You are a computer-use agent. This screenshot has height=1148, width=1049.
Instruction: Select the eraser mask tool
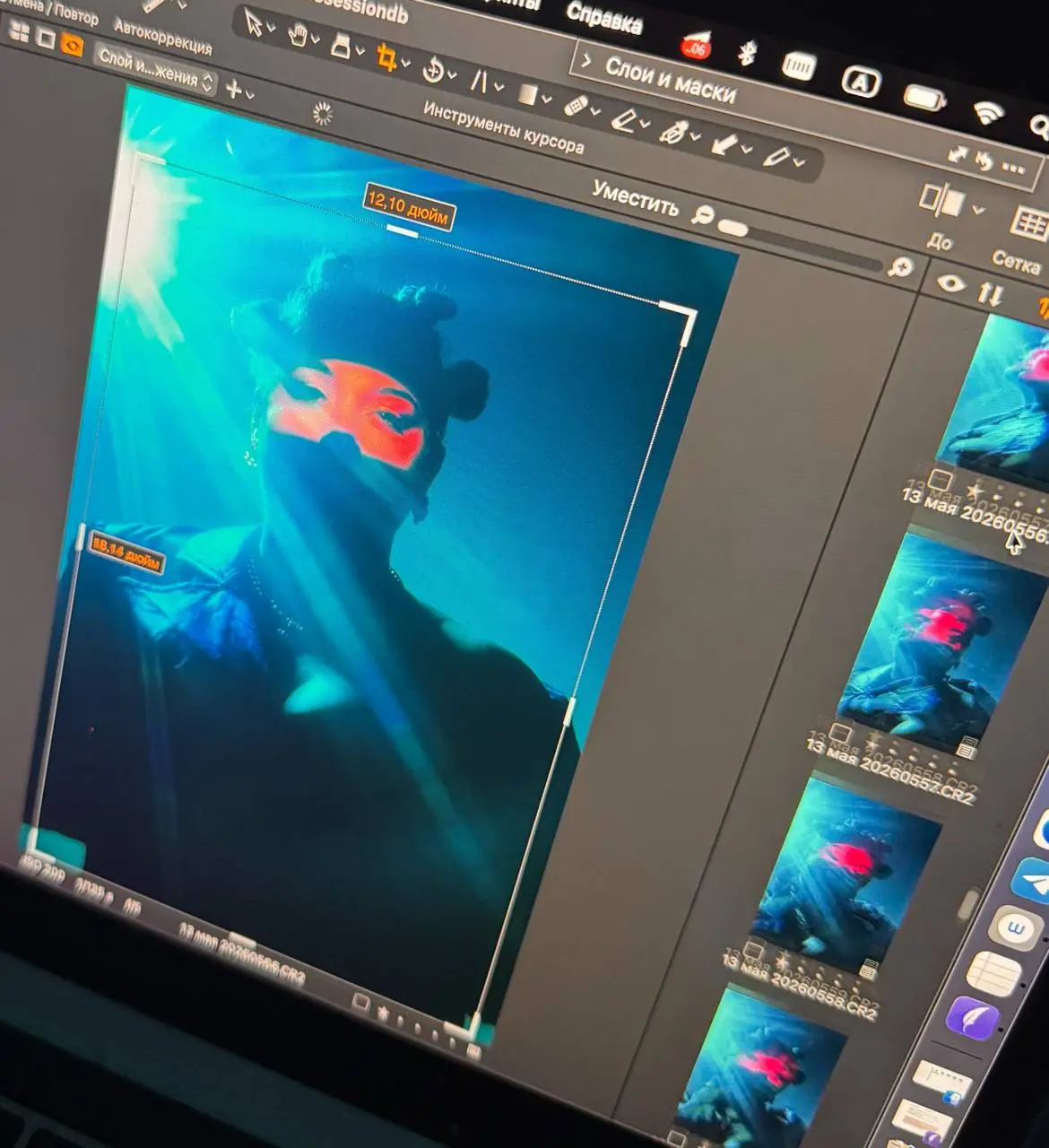[x=624, y=119]
